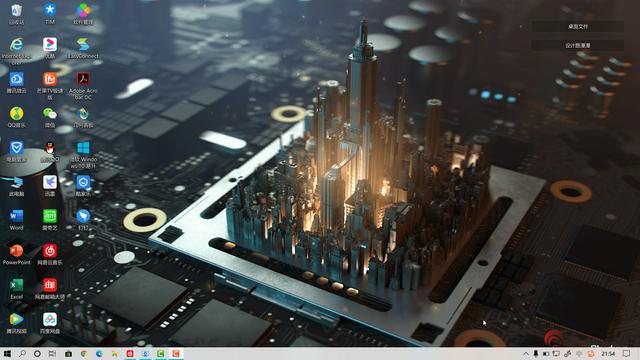Open the Recycle Bin icon
640x360 pixels.
(x=16, y=13)
